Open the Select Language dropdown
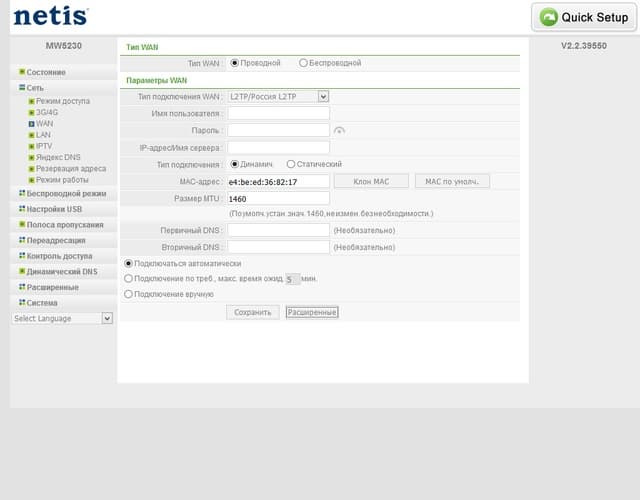 click(x=62, y=318)
